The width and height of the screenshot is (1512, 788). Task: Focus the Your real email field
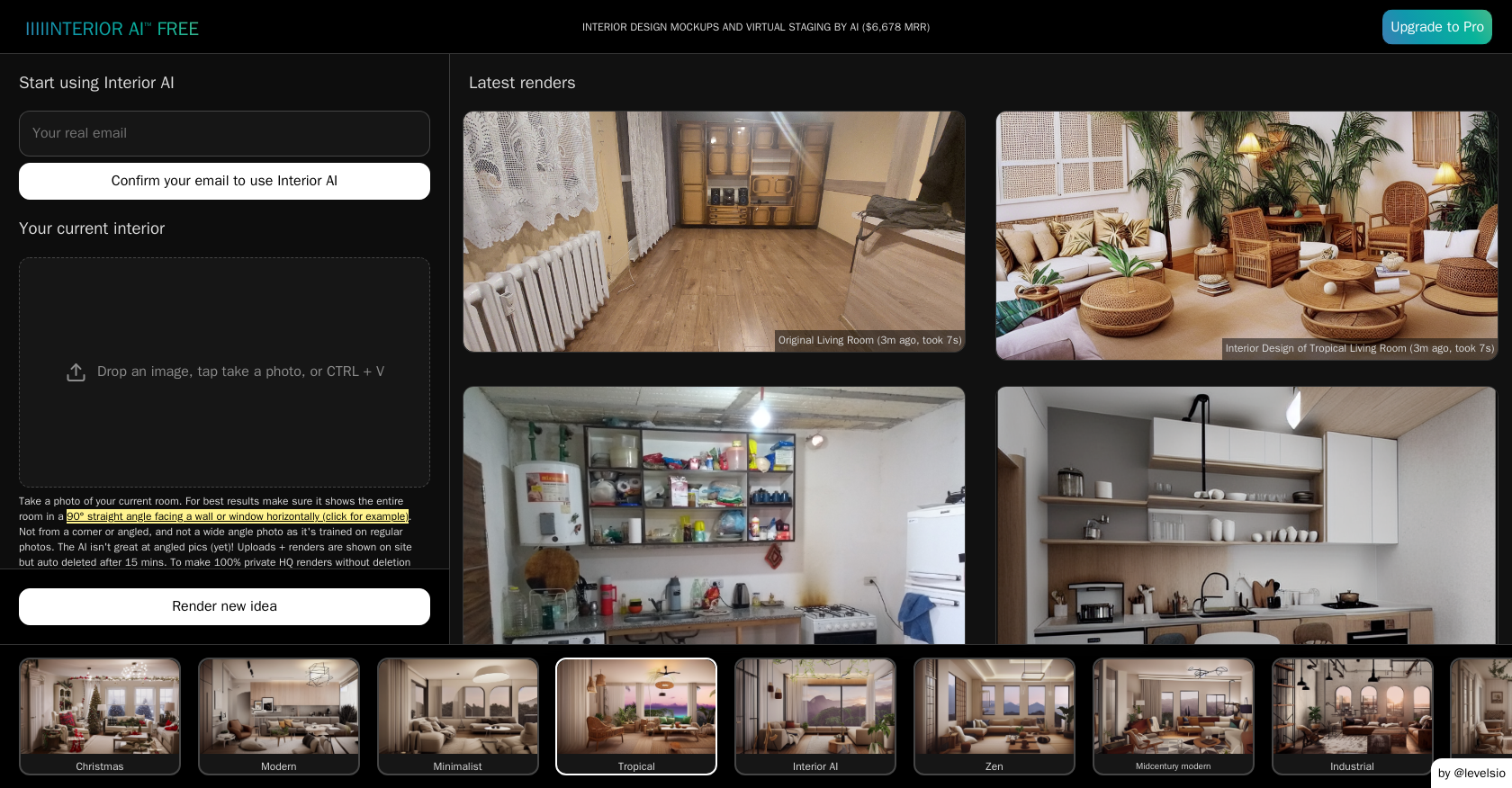click(x=224, y=133)
